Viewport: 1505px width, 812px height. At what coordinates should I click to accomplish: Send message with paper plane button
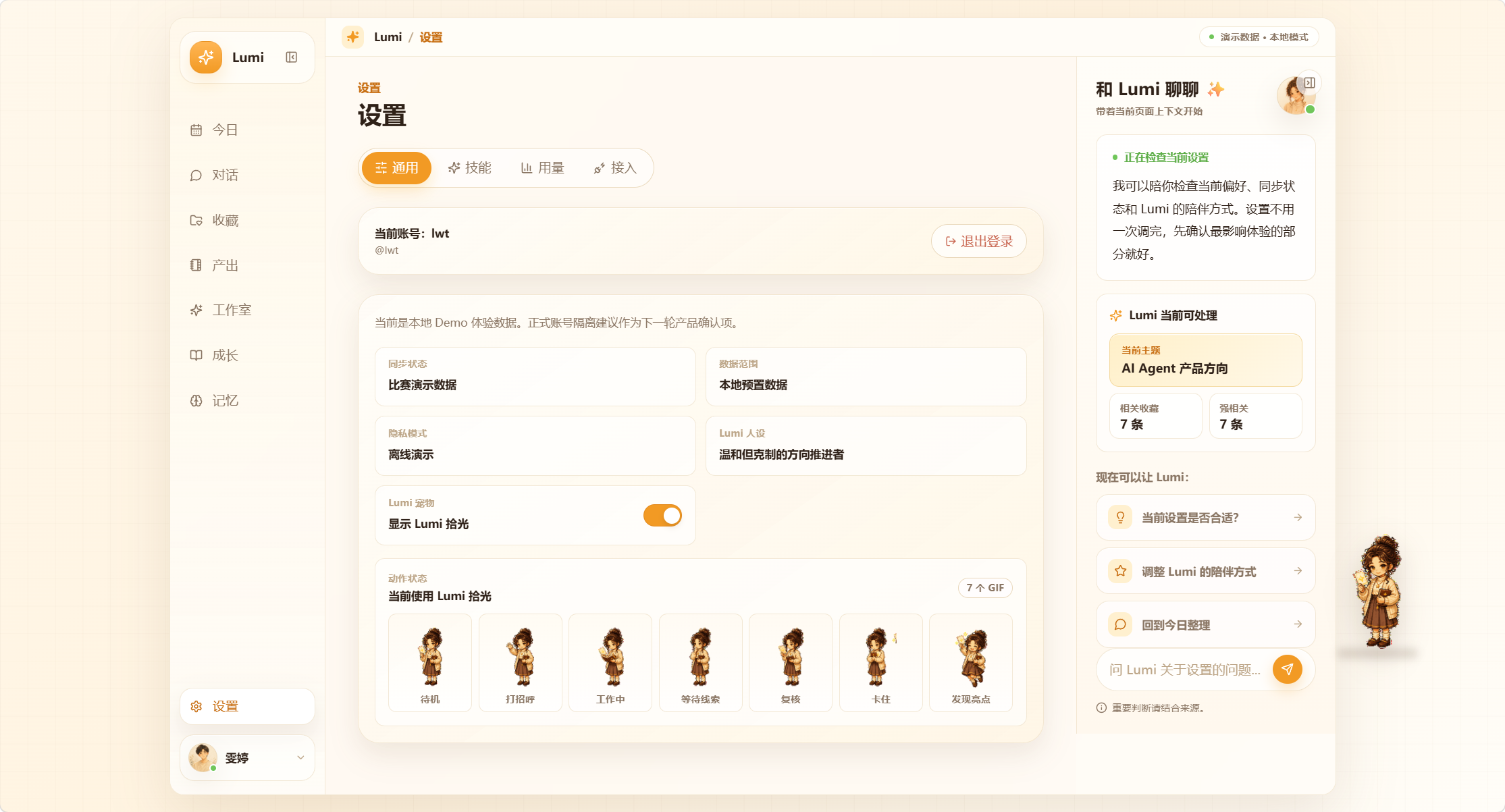[1287, 669]
